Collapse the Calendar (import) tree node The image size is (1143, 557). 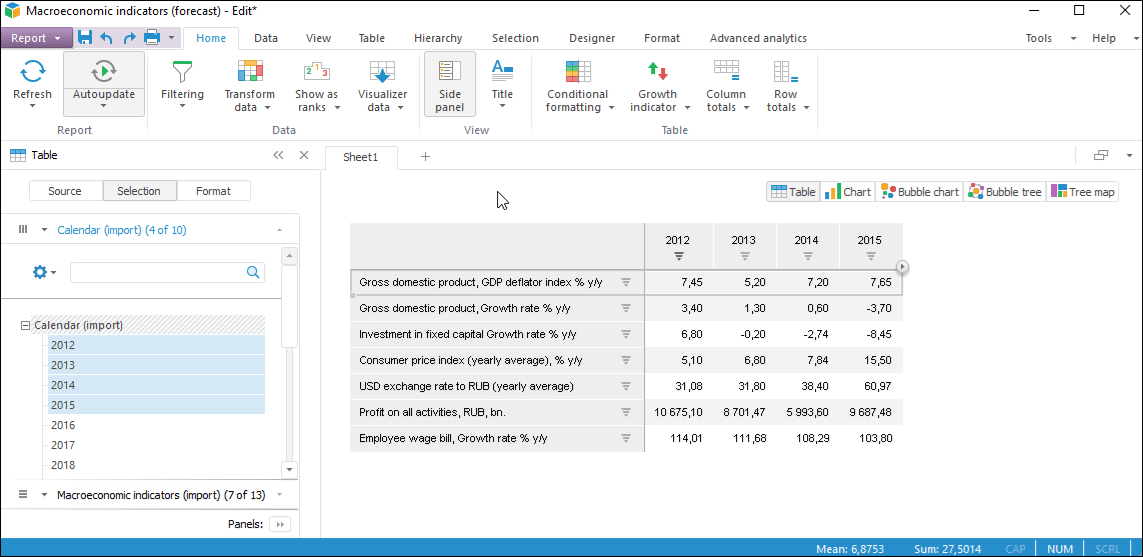[26, 325]
